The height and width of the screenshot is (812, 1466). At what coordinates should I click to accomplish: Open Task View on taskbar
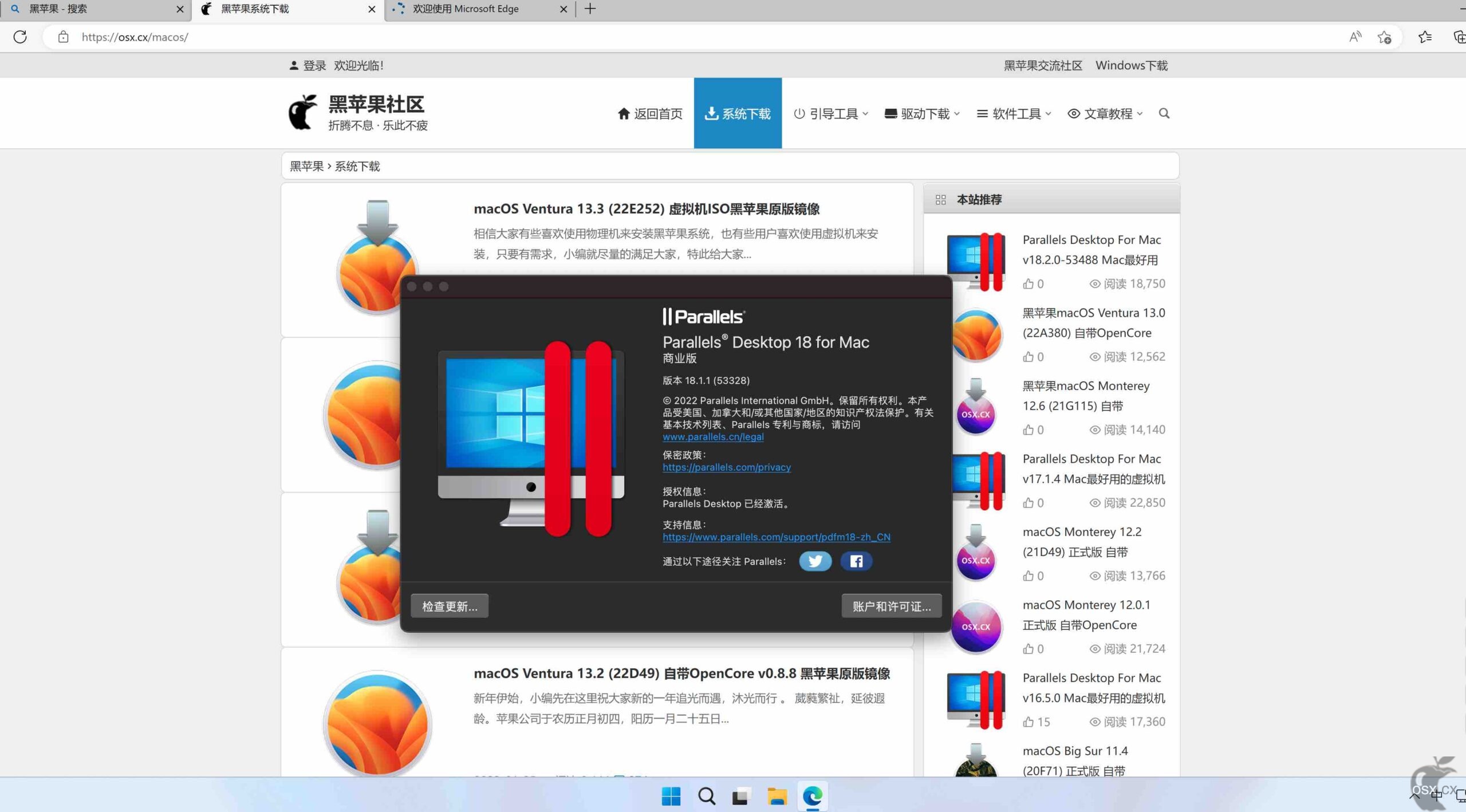click(x=741, y=796)
